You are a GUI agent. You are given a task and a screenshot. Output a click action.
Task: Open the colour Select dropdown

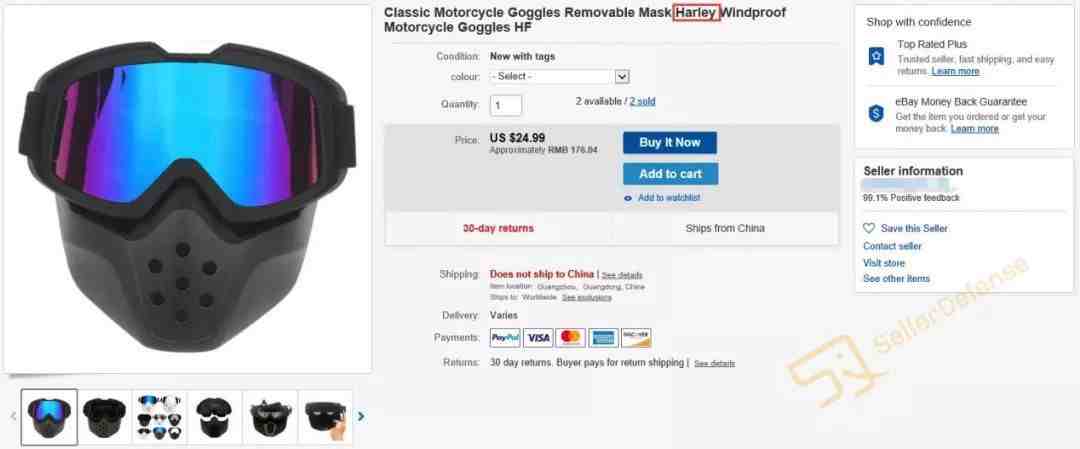click(559, 76)
